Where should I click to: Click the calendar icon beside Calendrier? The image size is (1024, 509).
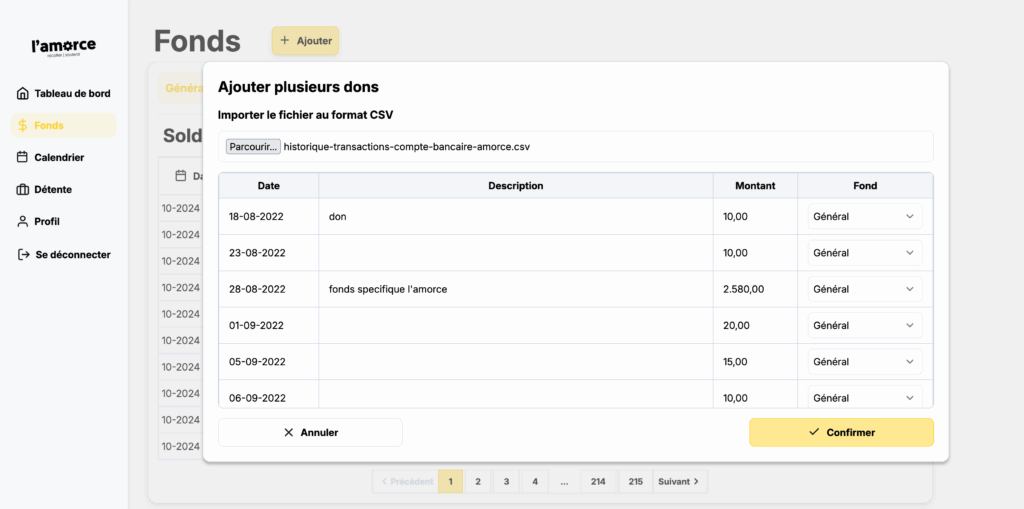pyautogui.click(x=23, y=157)
